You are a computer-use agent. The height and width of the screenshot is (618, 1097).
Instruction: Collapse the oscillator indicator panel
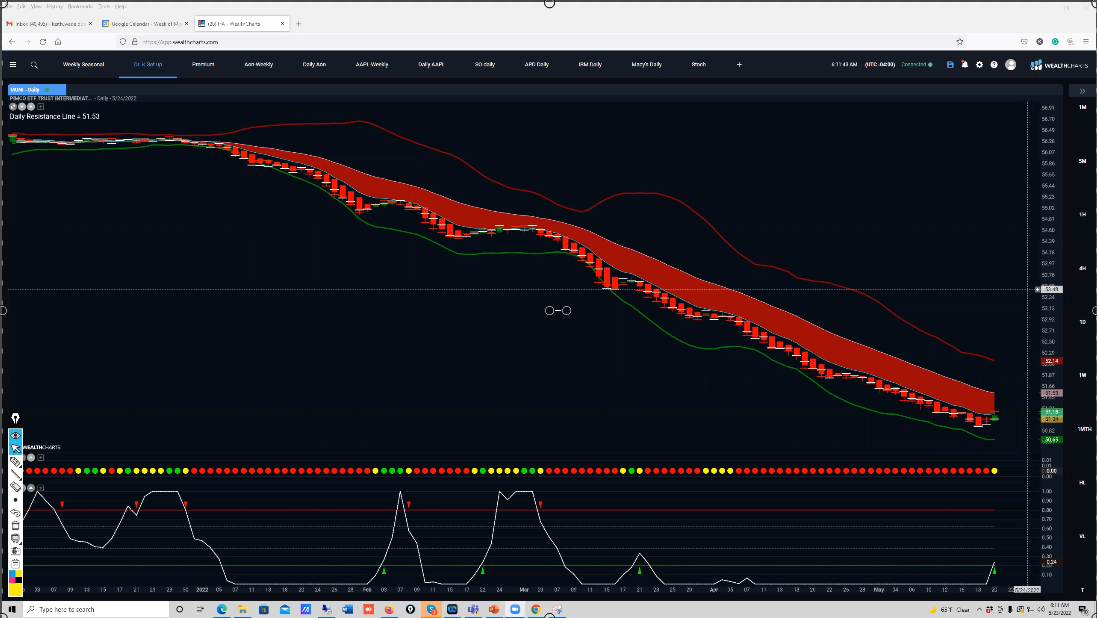point(31,488)
